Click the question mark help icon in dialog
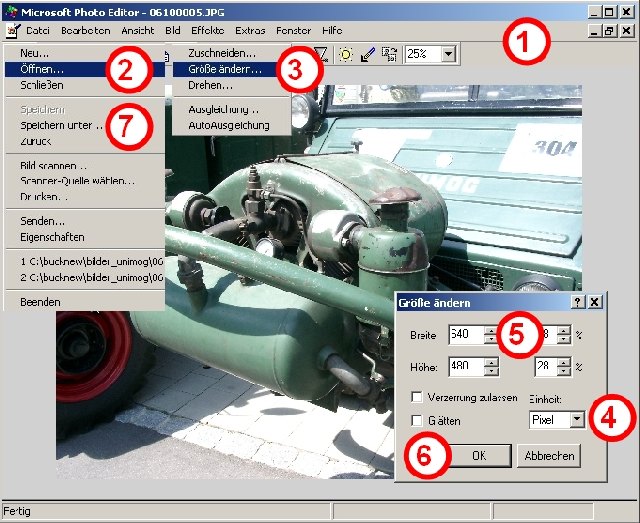Viewport: 640px width, 523px height. tap(578, 301)
